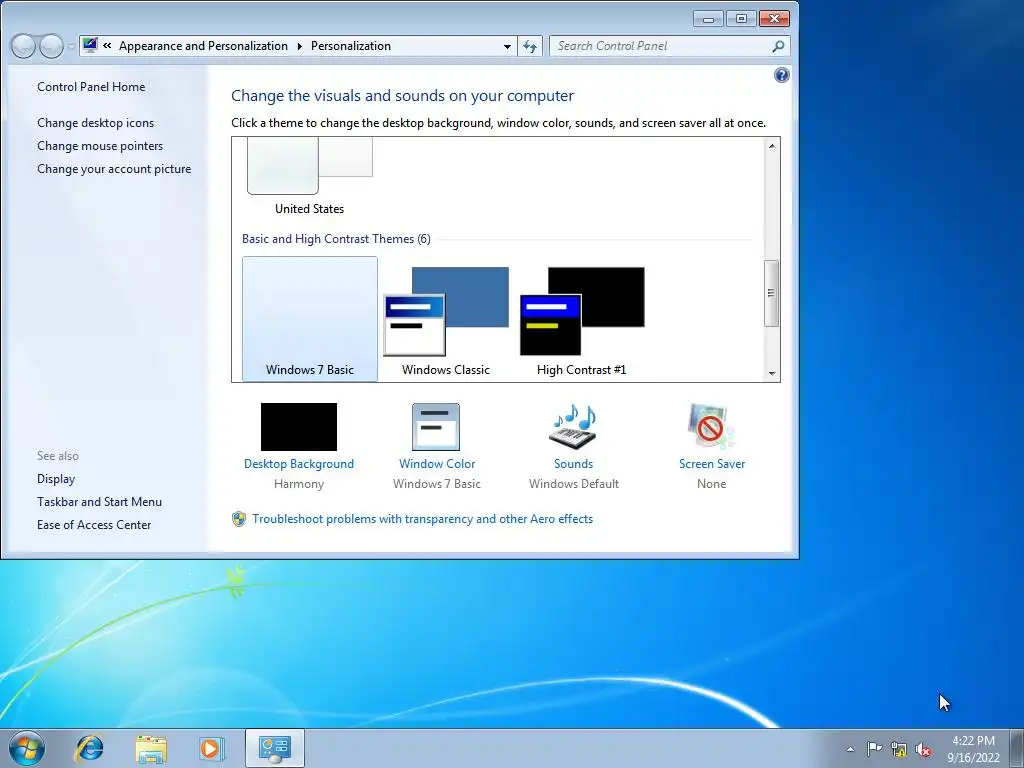Click the Personalization breadcrumb

pyautogui.click(x=351, y=46)
